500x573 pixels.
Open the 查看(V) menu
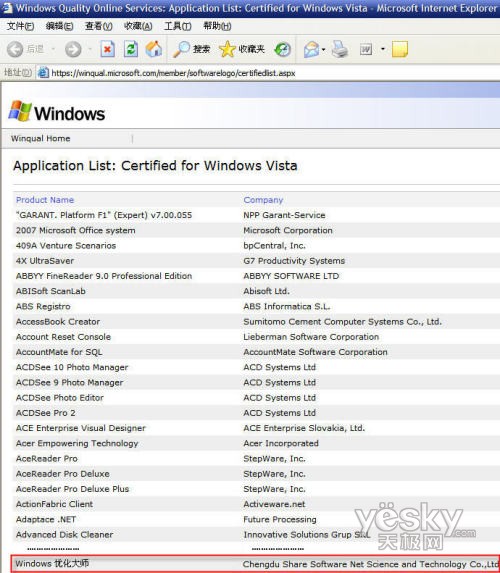pyautogui.click(x=98, y=26)
